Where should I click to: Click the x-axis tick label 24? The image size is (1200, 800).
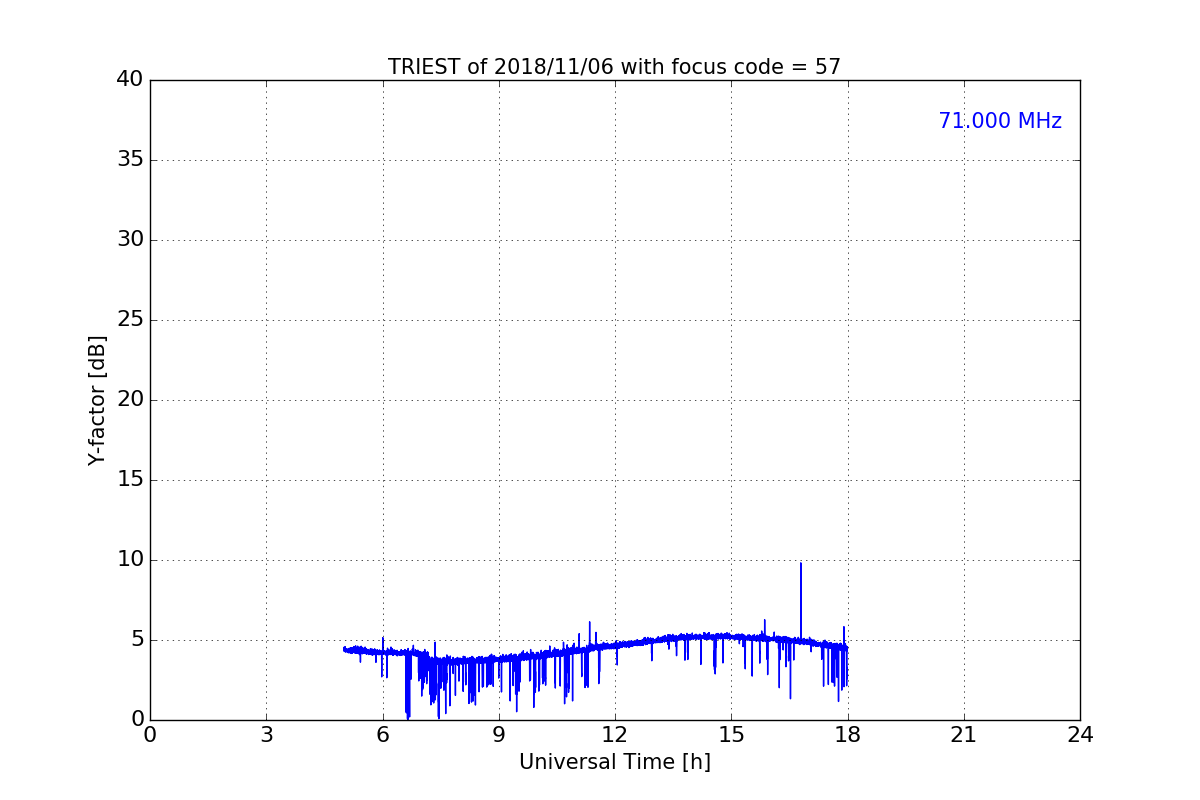(1080, 735)
